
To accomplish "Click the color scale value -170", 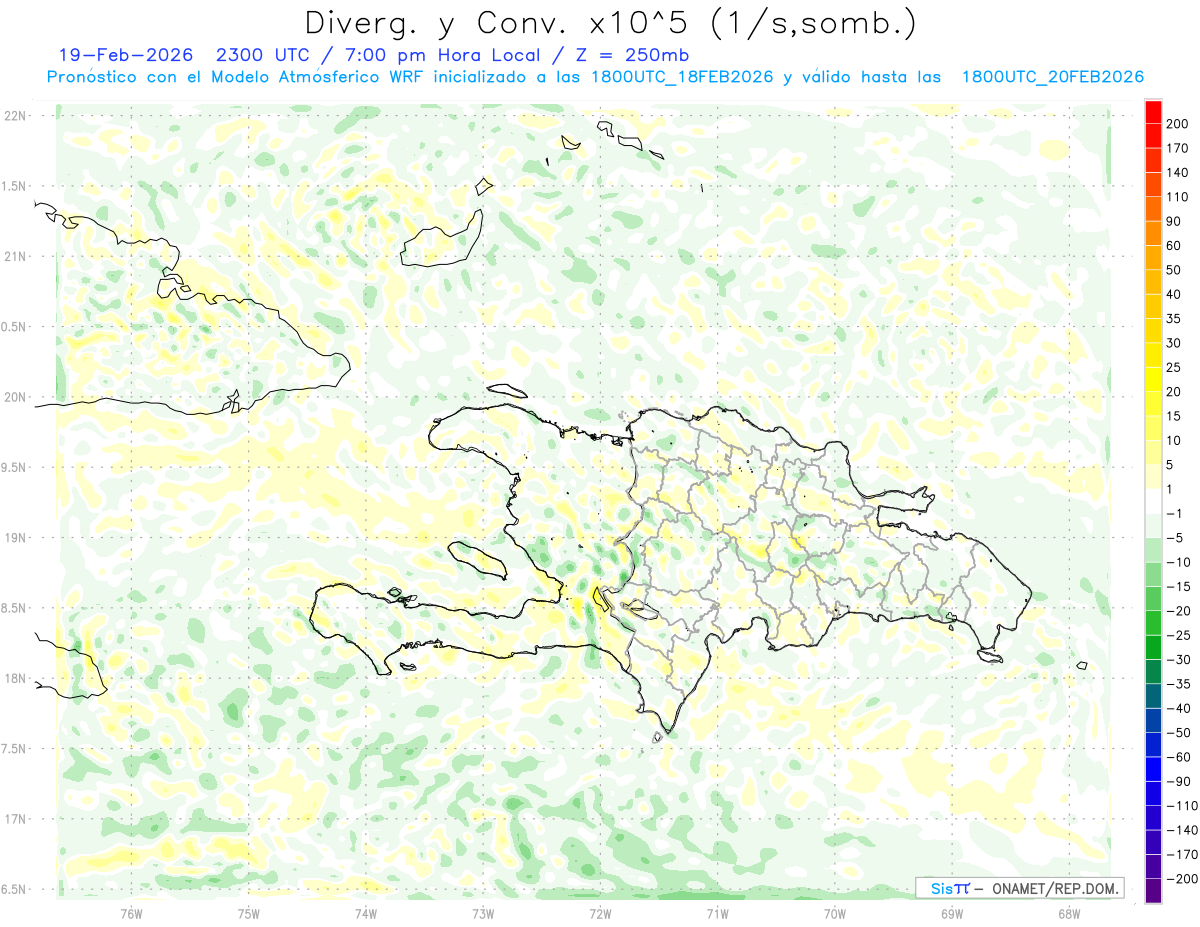I will [1182, 854].
